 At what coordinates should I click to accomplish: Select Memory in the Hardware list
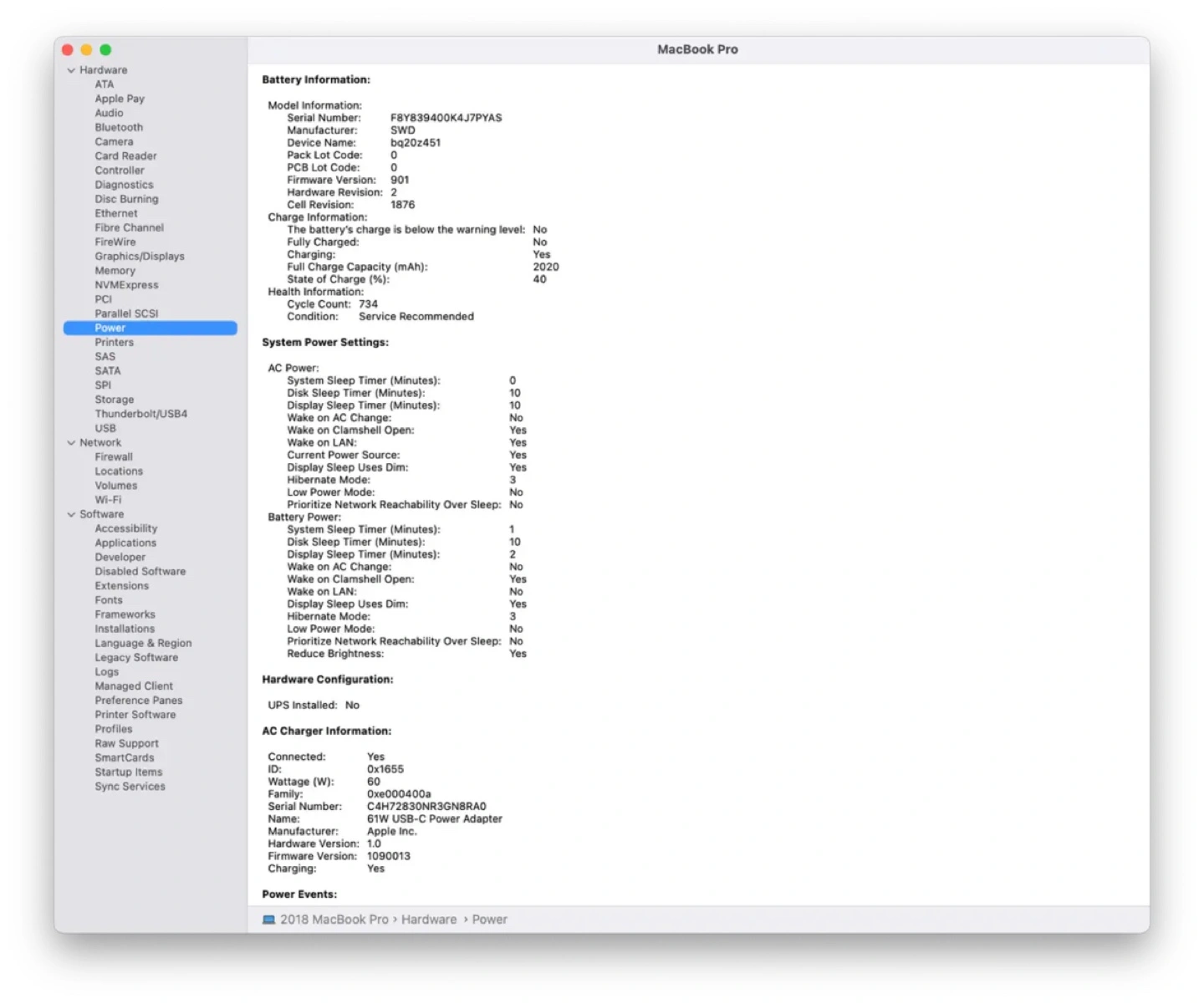(115, 271)
